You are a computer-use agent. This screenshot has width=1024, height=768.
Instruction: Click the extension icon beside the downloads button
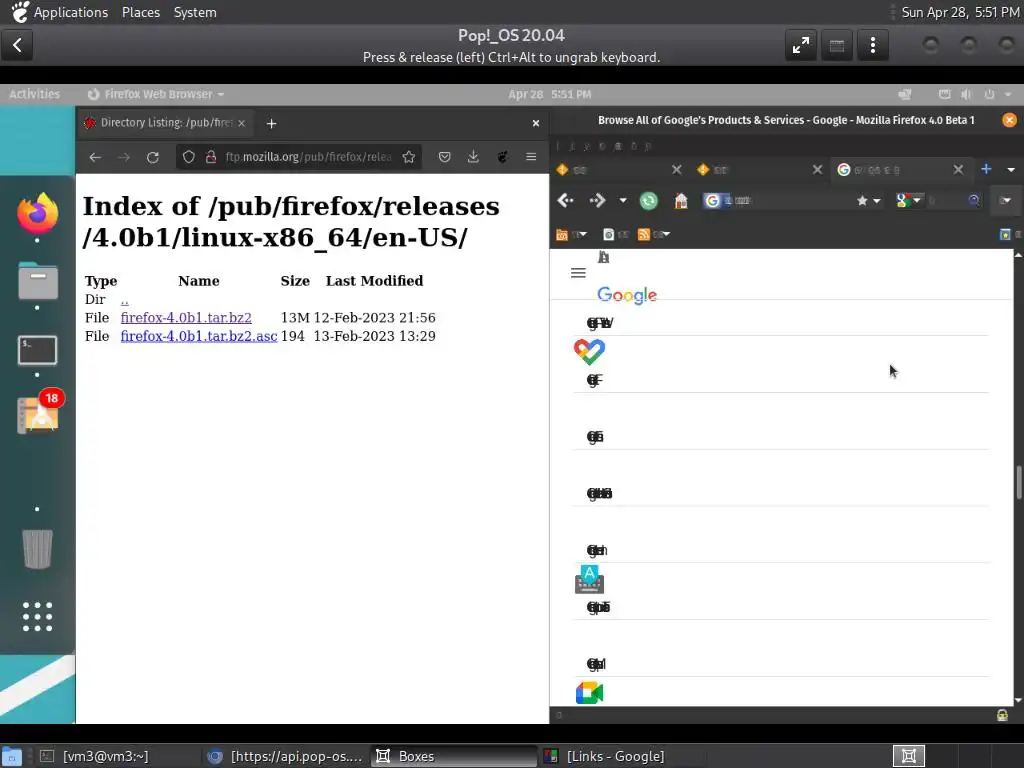[502, 157]
